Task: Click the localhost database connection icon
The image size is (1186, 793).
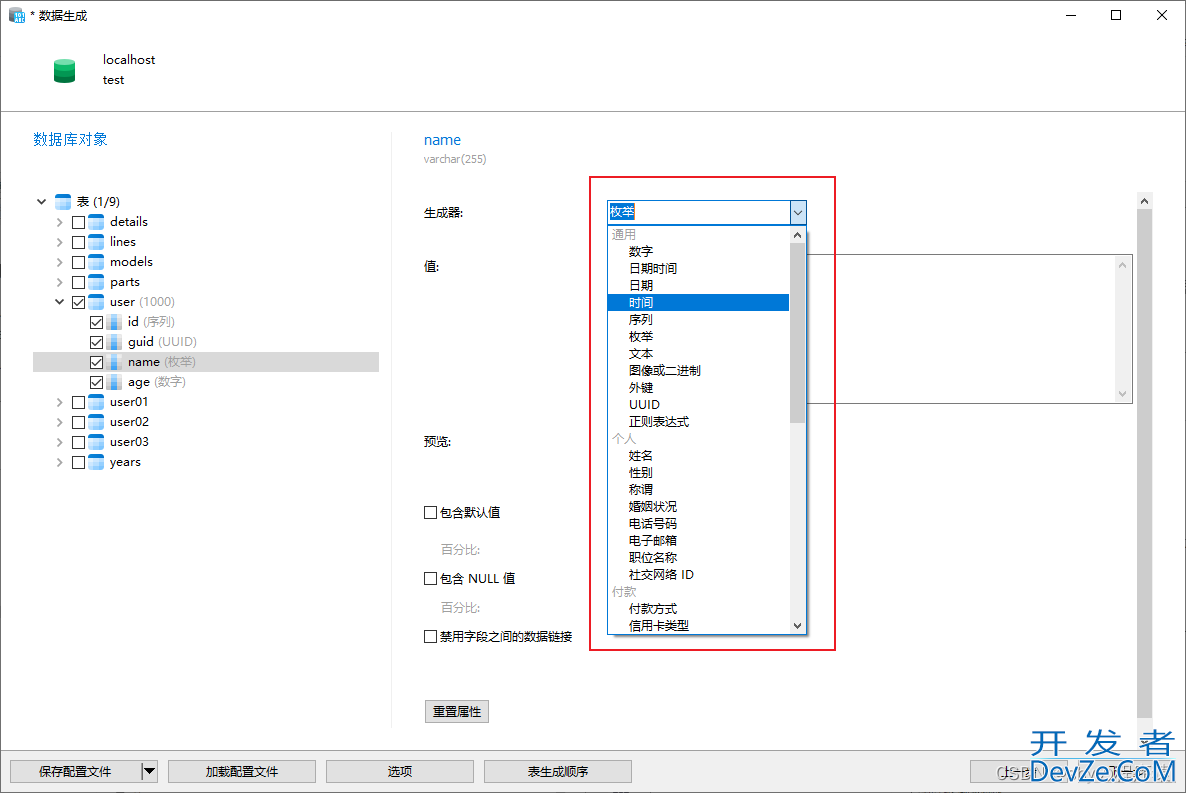Action: click(64, 70)
